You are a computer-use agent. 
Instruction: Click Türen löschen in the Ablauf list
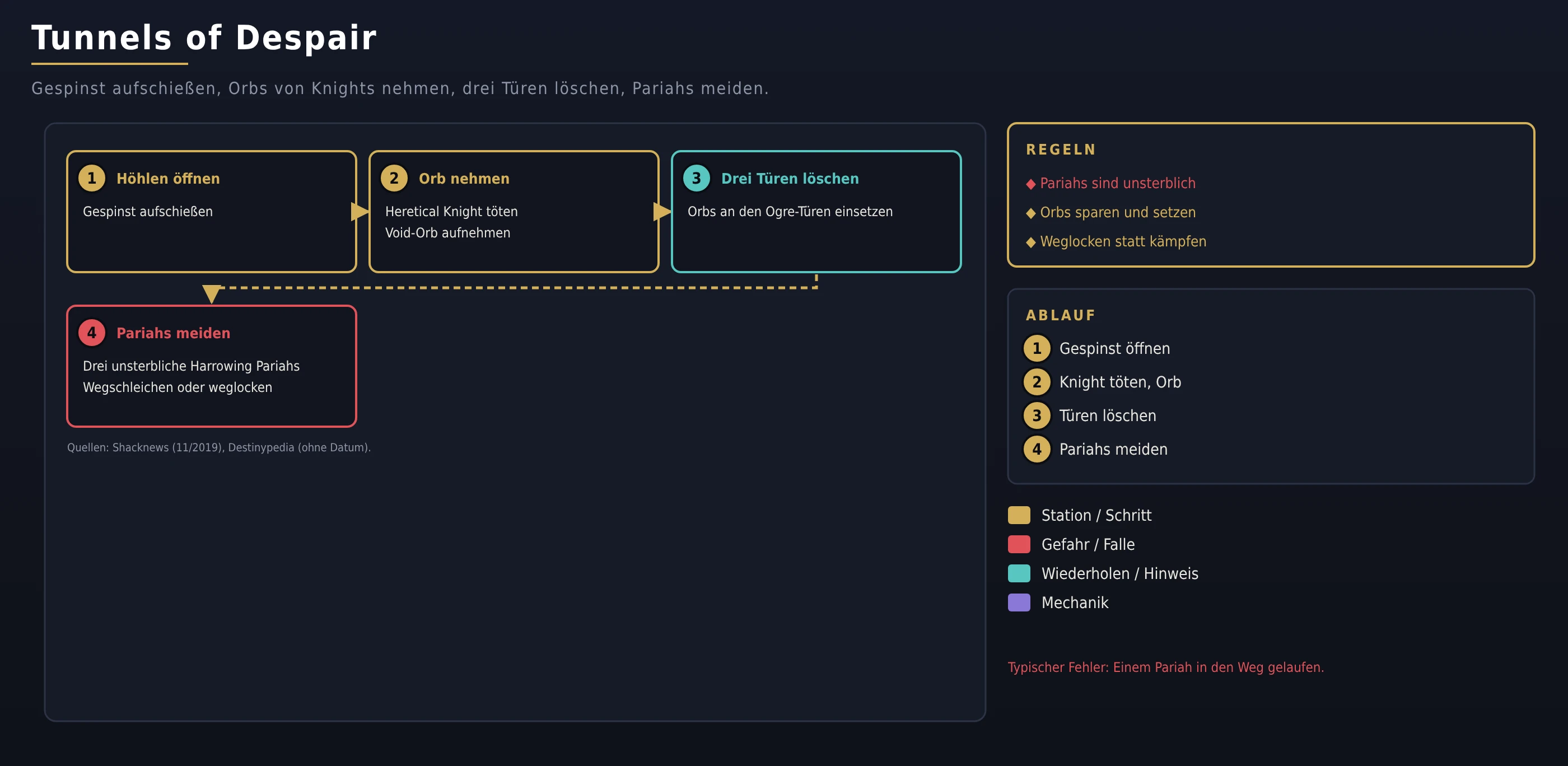point(1108,415)
